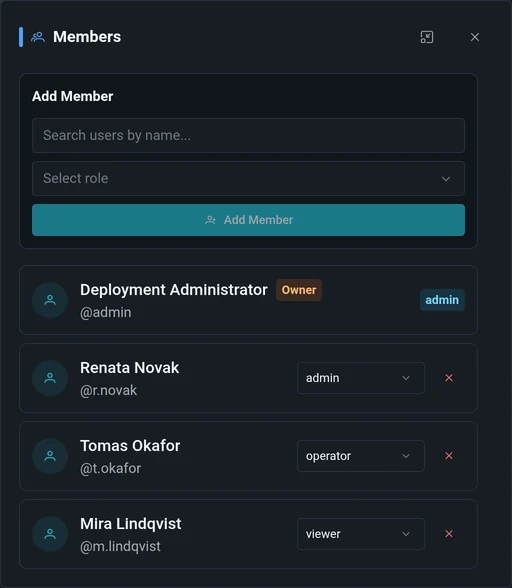Click the admin role tag for owner
512x588 pixels.
[x=442, y=300]
